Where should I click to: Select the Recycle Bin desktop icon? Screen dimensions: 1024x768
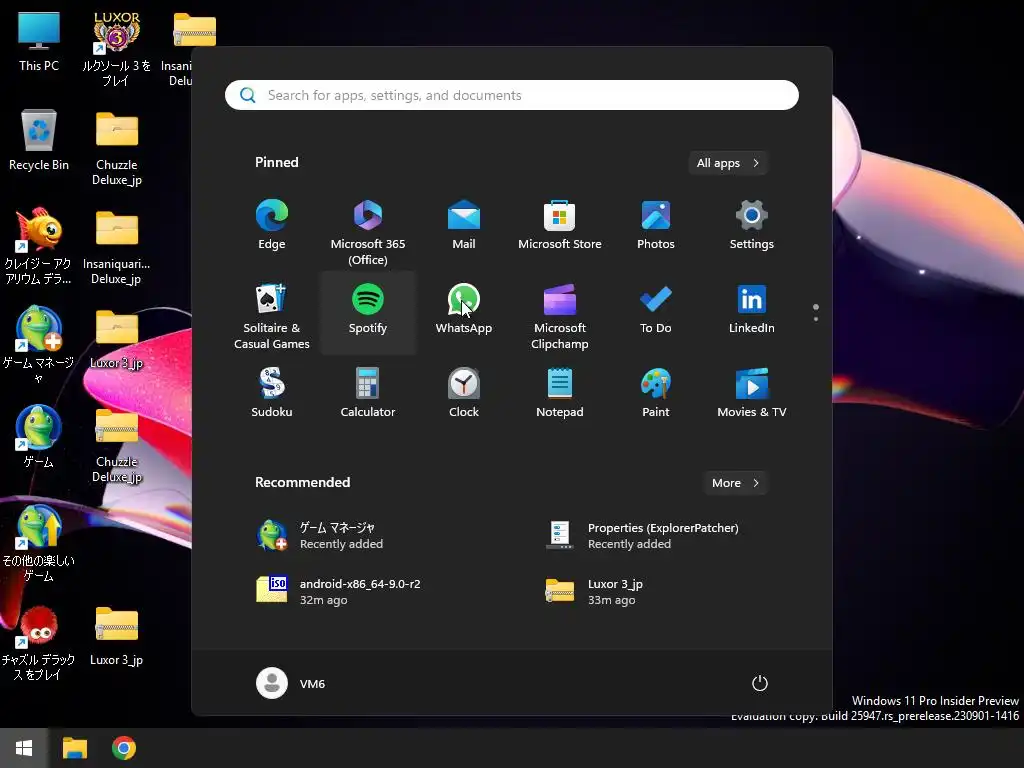coord(39,140)
